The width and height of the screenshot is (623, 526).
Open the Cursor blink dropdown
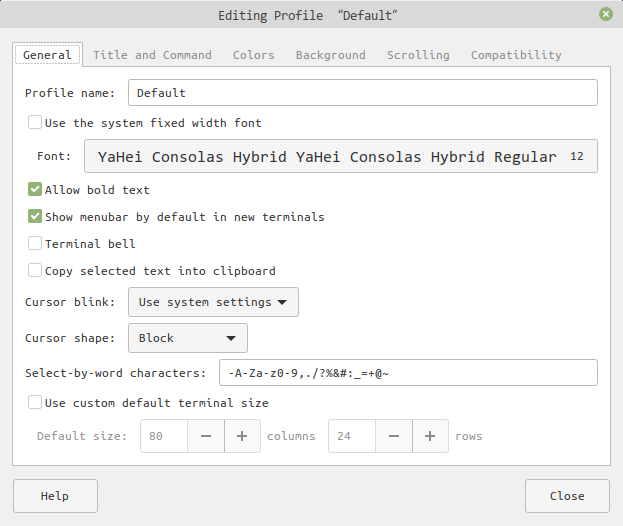[213, 302]
